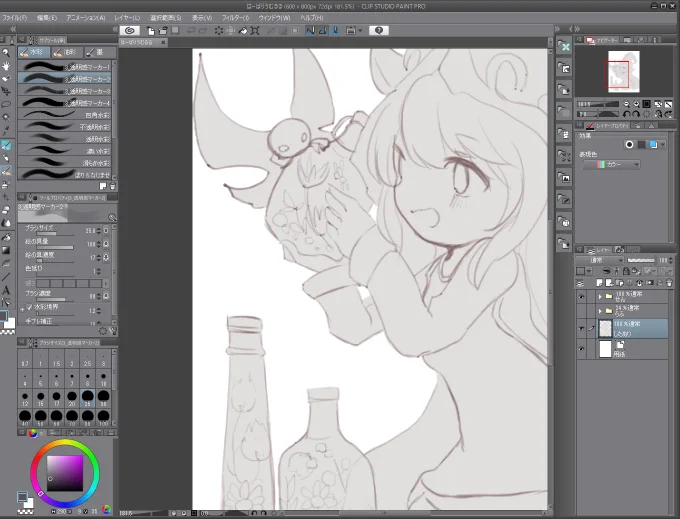680x519 pixels.
Task: Click the Clip Studio spiral launcher icon
Action: (130, 30)
